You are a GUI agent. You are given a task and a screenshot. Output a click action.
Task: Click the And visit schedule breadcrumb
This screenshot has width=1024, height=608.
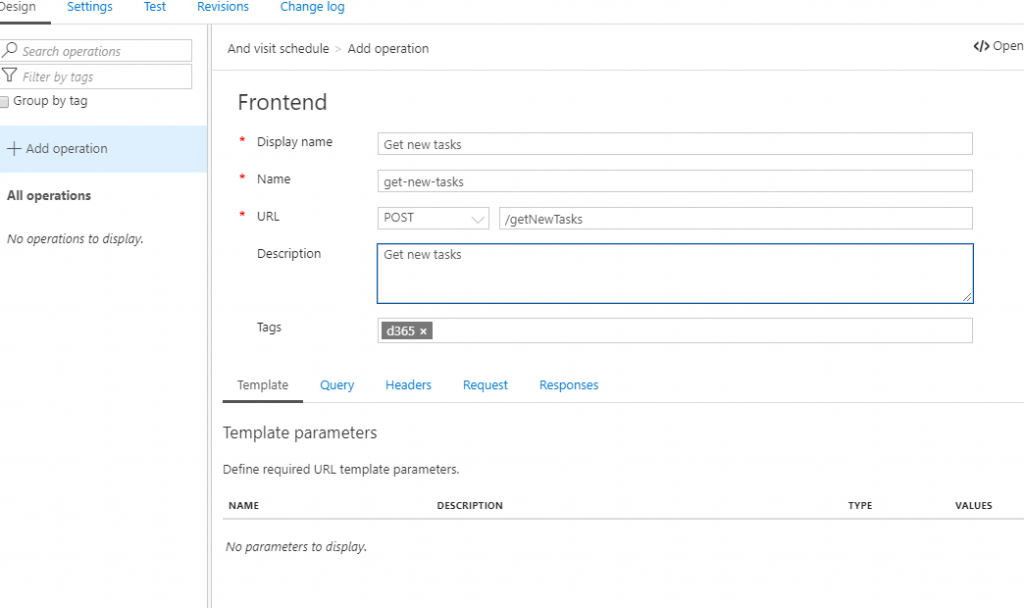tap(278, 48)
